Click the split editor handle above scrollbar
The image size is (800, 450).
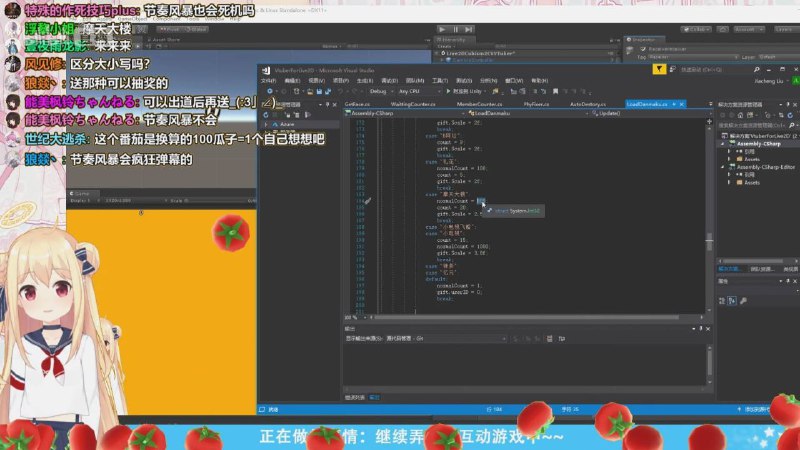tap(709, 121)
